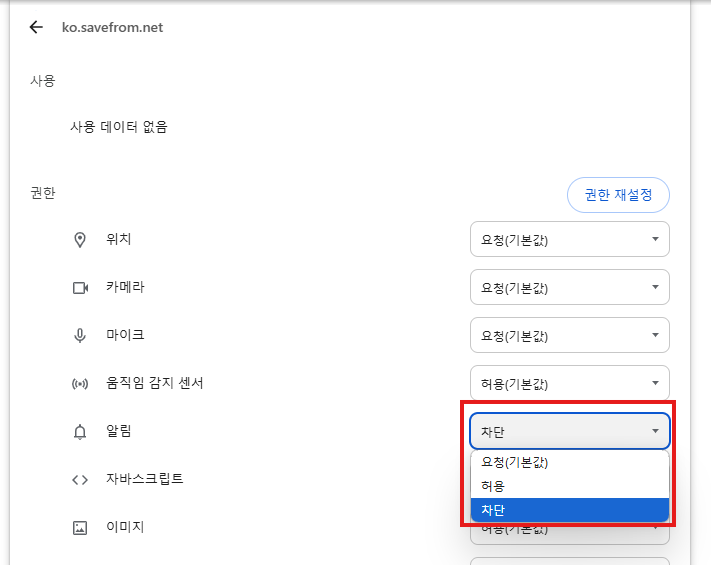Open the 움직임 감지 센서 dropdown
Viewport: 711px width, 565px height.
[x=569, y=383]
